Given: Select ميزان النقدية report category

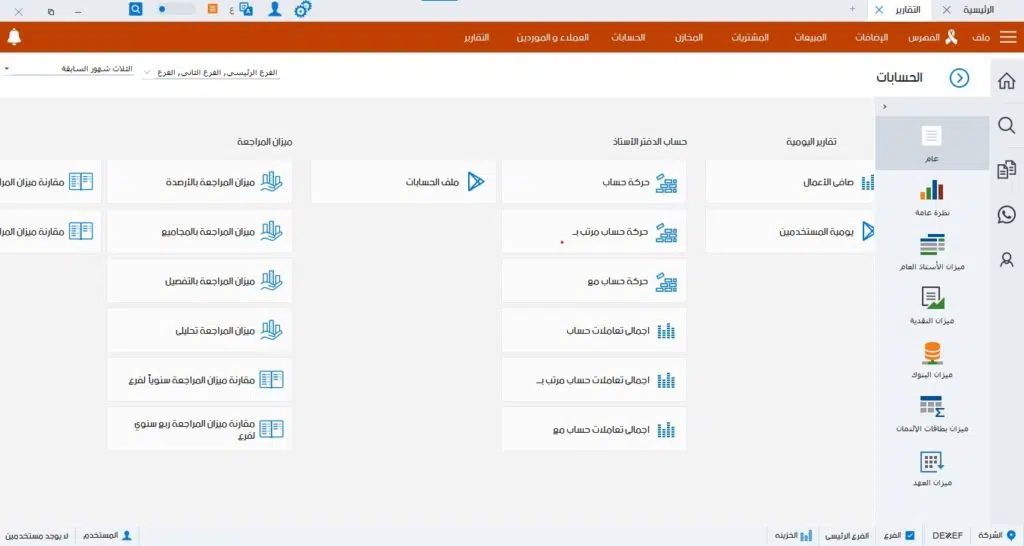Looking at the screenshot, I should coord(932,305).
